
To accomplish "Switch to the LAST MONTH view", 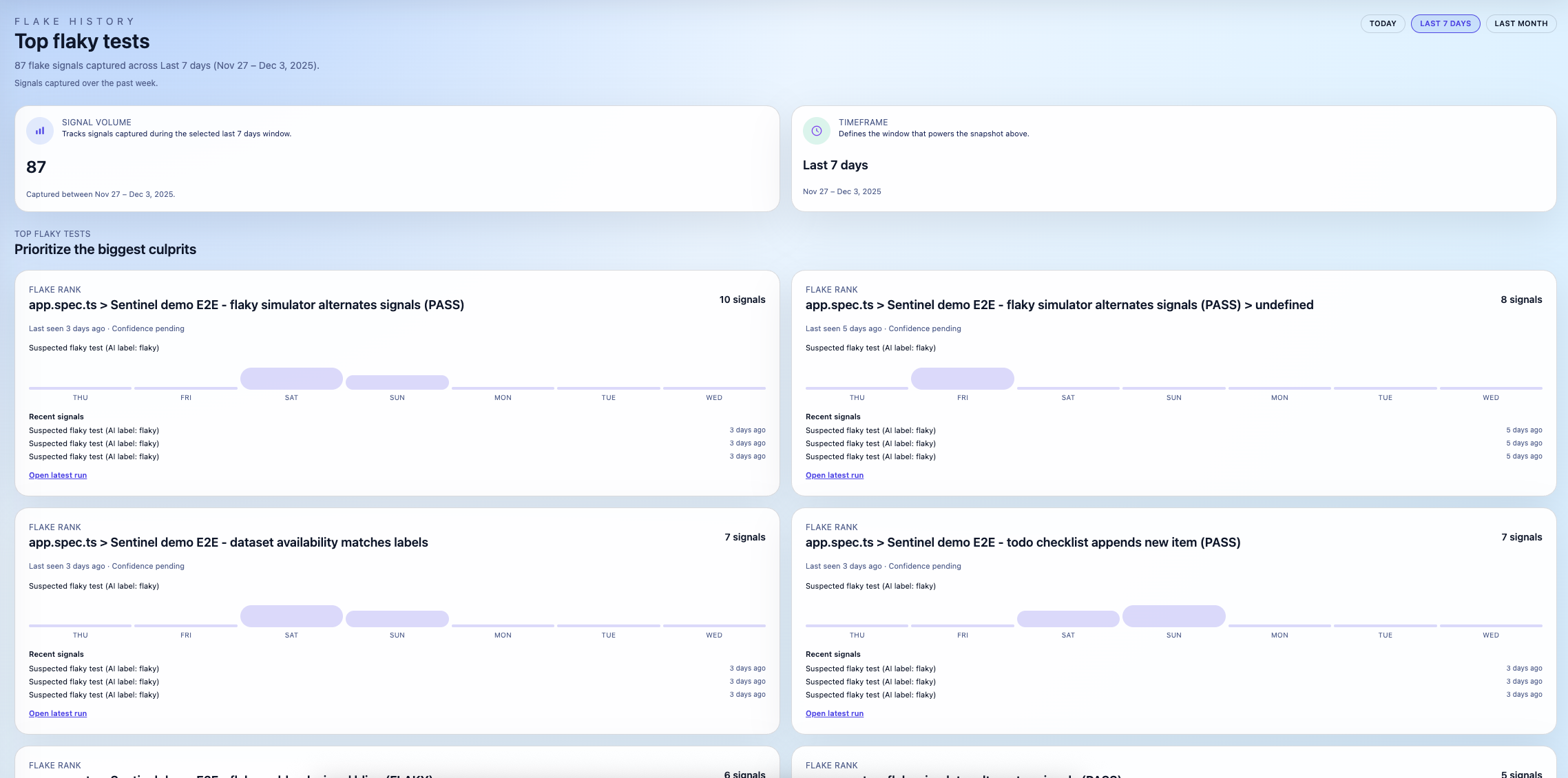I will tap(1521, 23).
